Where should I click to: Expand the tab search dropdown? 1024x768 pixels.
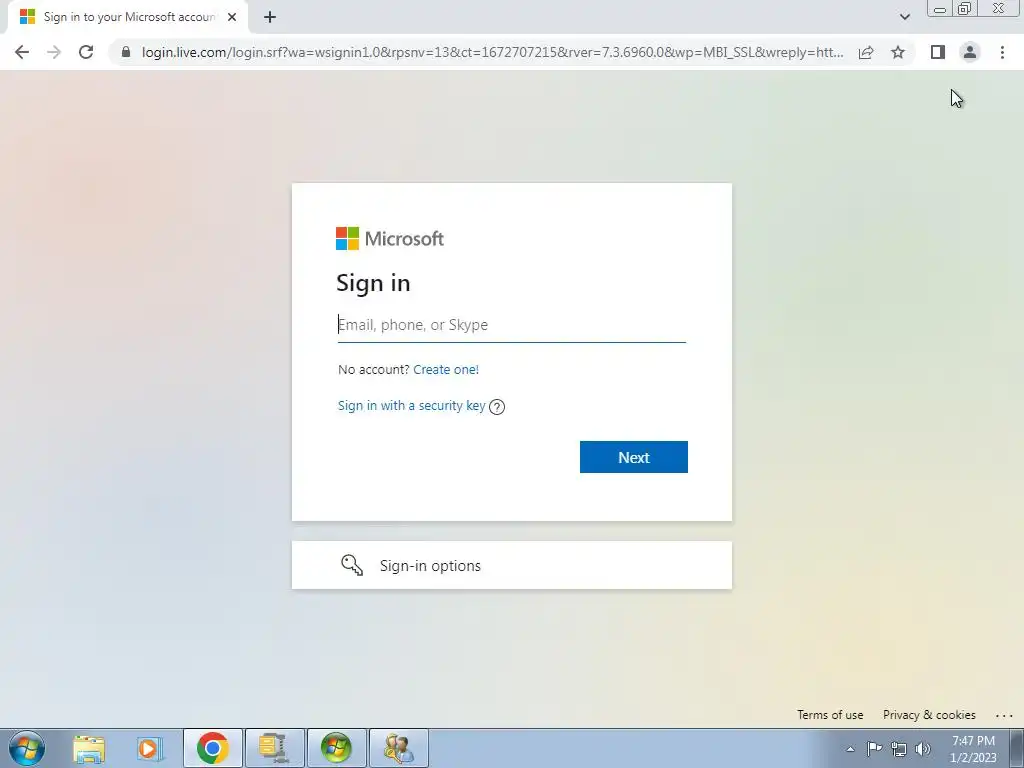(x=904, y=17)
